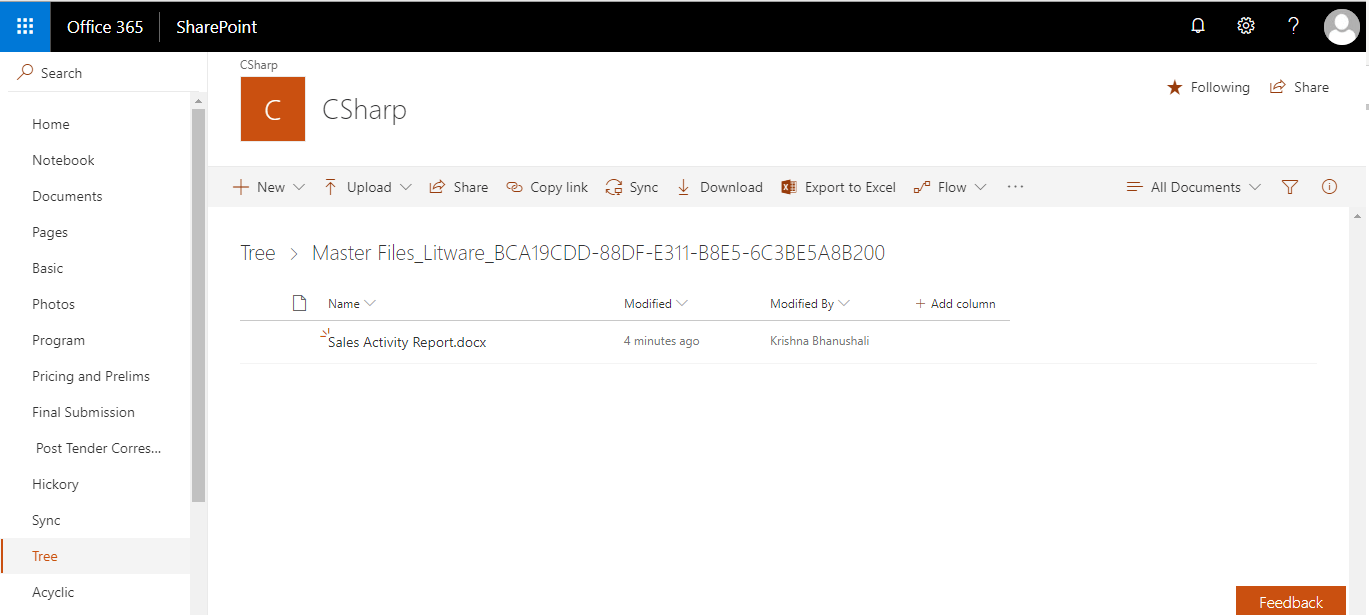Click the site Share icon in header
Viewport: 1369px width, 615px height.
tap(1278, 87)
